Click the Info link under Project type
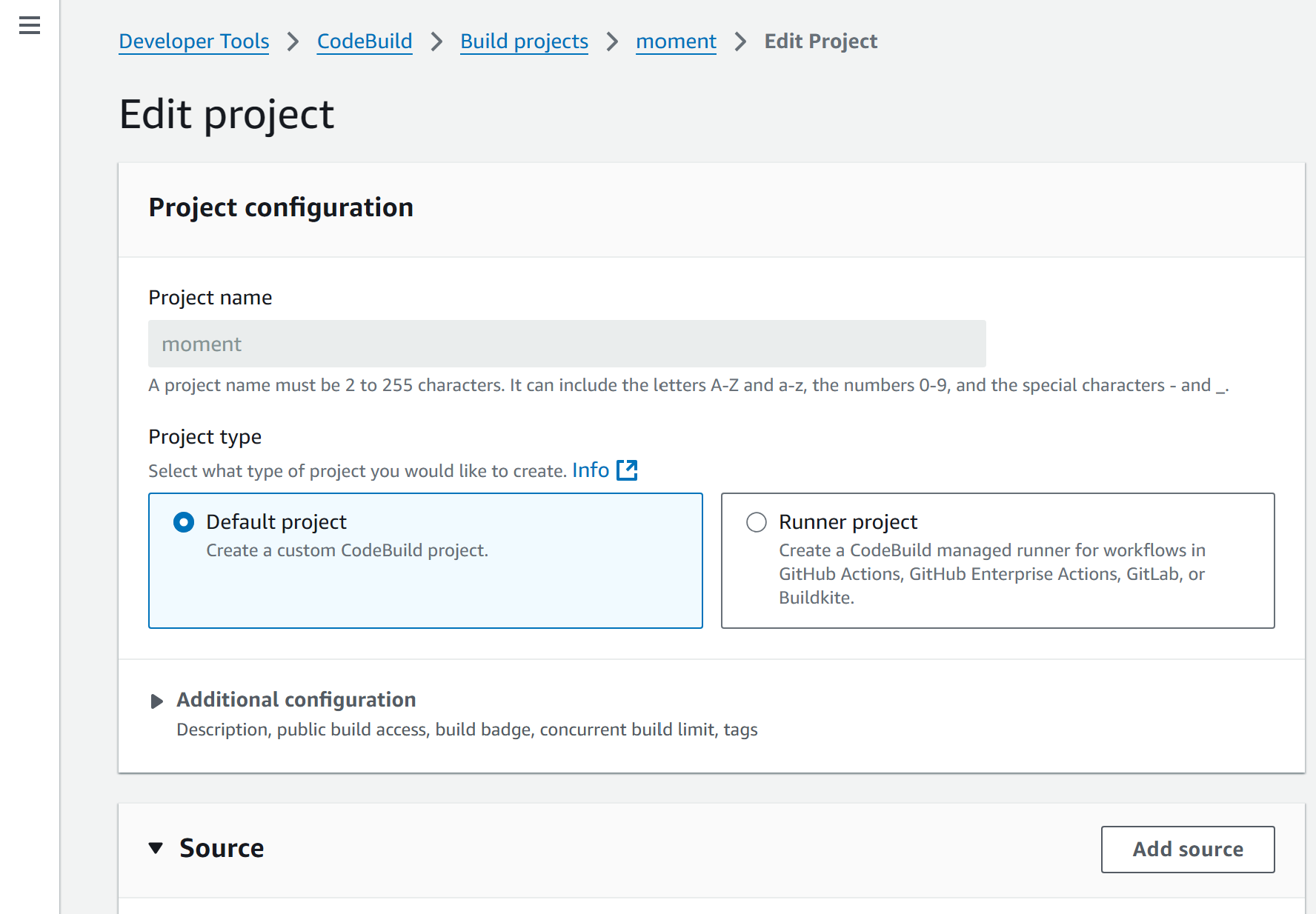The image size is (1316, 914). click(x=591, y=470)
